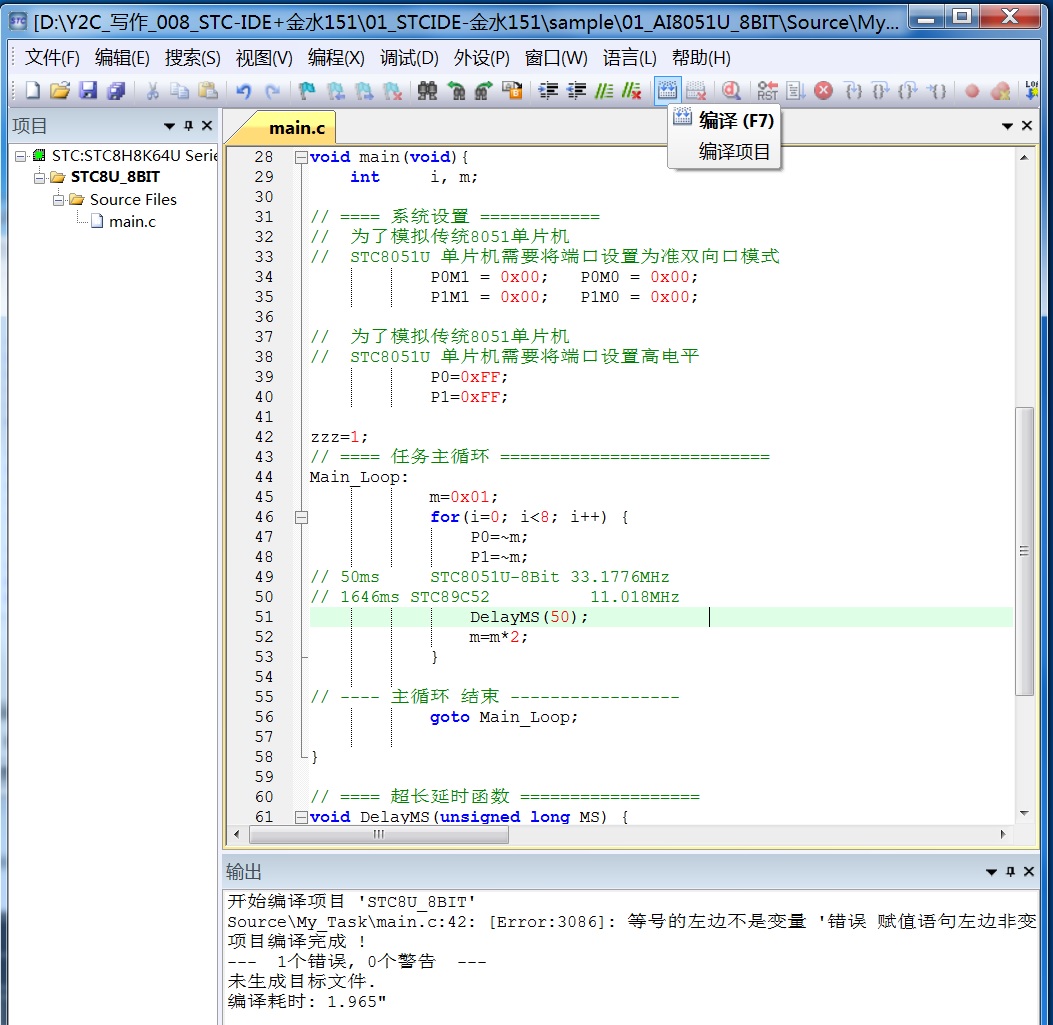Click the step out braces icon
This screenshot has height=1025, width=1053.
[x=908, y=90]
